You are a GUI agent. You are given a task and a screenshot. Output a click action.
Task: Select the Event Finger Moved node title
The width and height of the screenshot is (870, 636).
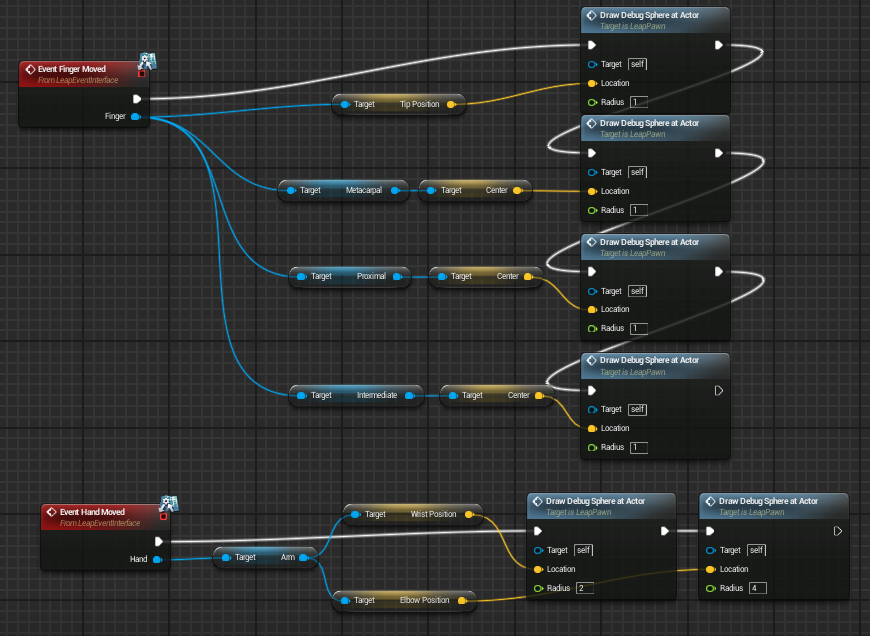[72, 69]
